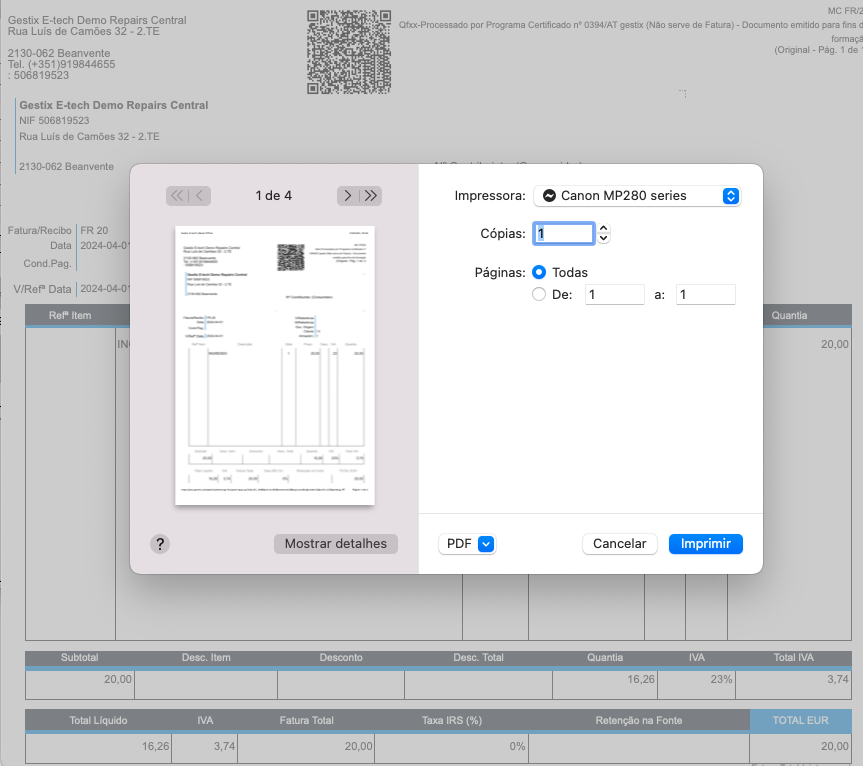Jump to last page in print preview

coord(371,196)
